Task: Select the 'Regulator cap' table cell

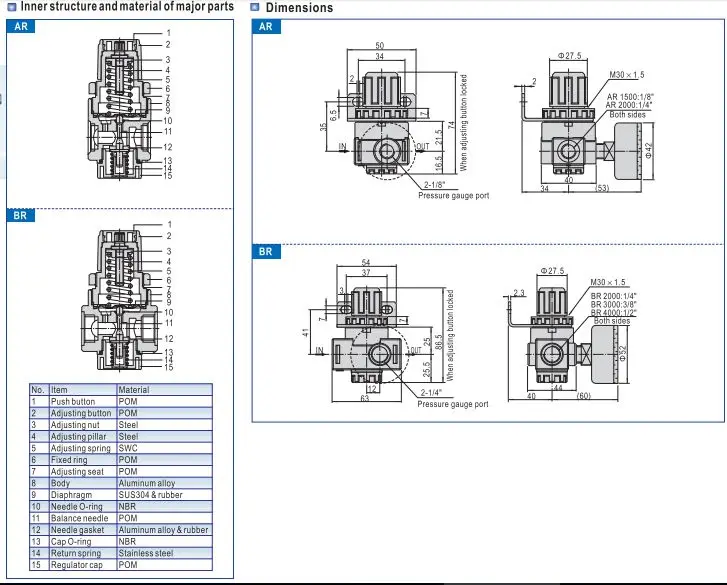Action: point(83,565)
